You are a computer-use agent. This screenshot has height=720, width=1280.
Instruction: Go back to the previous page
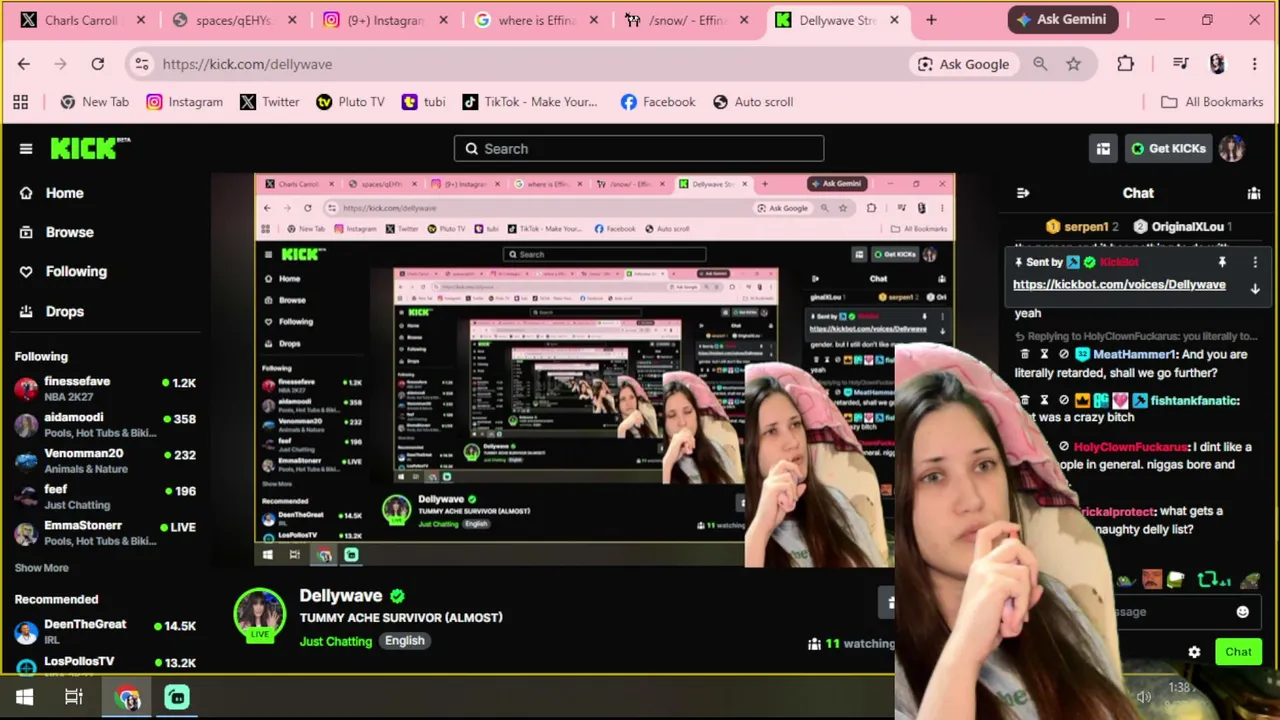coord(24,64)
